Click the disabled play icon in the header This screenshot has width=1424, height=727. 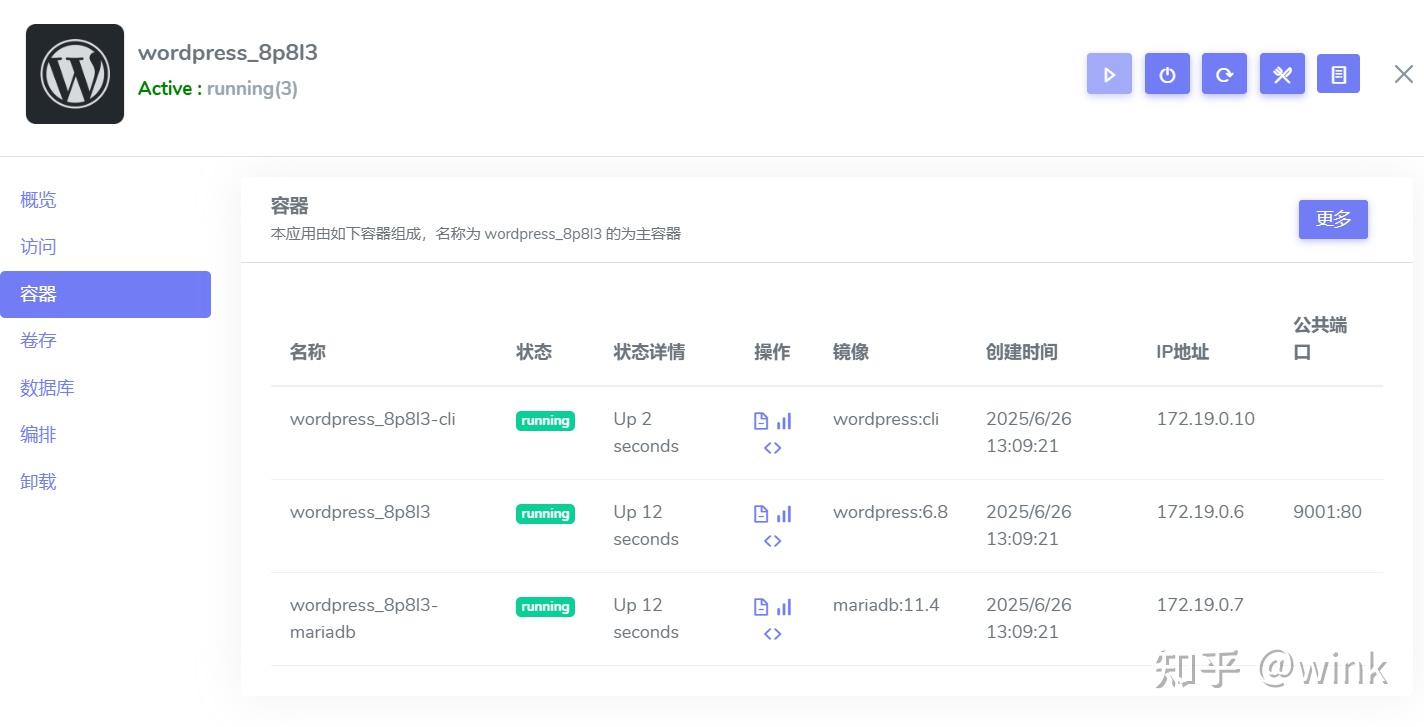point(1109,73)
